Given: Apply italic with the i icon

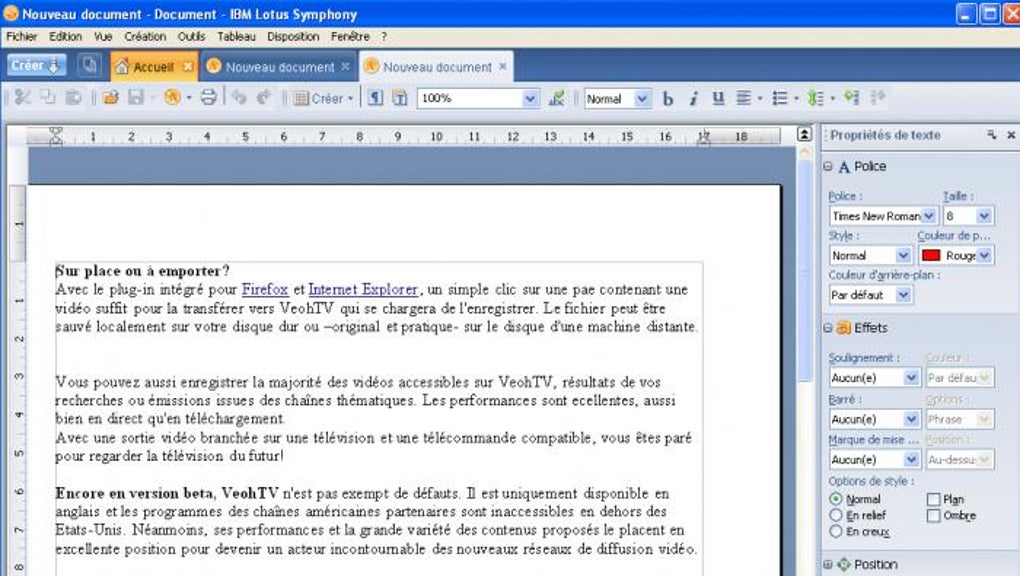Looking at the screenshot, I should pyautogui.click(x=693, y=98).
